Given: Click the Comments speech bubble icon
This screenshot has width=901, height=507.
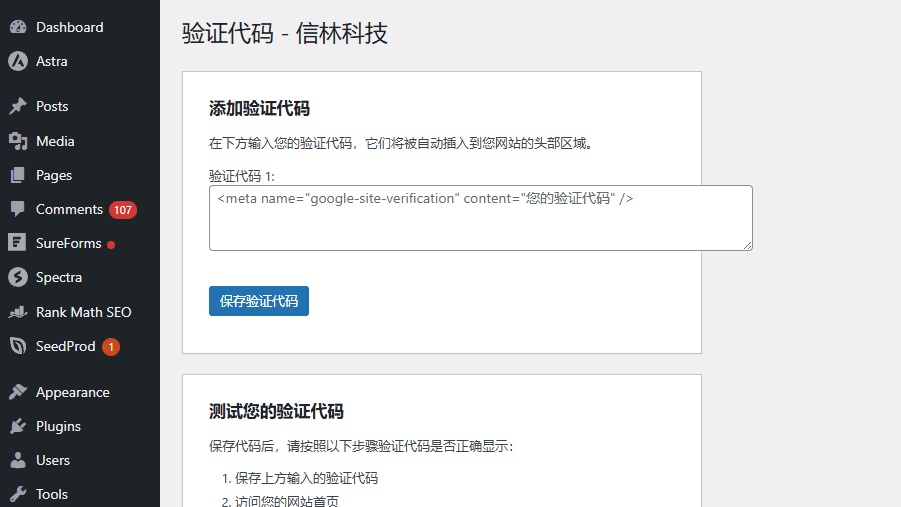Looking at the screenshot, I should click(x=18, y=209).
